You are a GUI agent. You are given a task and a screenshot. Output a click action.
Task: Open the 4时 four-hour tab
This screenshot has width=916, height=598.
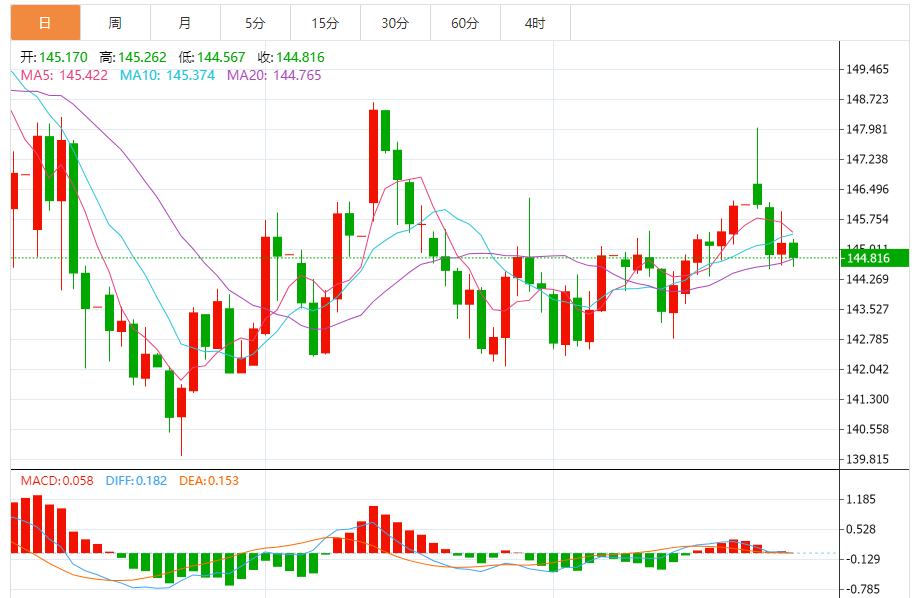536,23
